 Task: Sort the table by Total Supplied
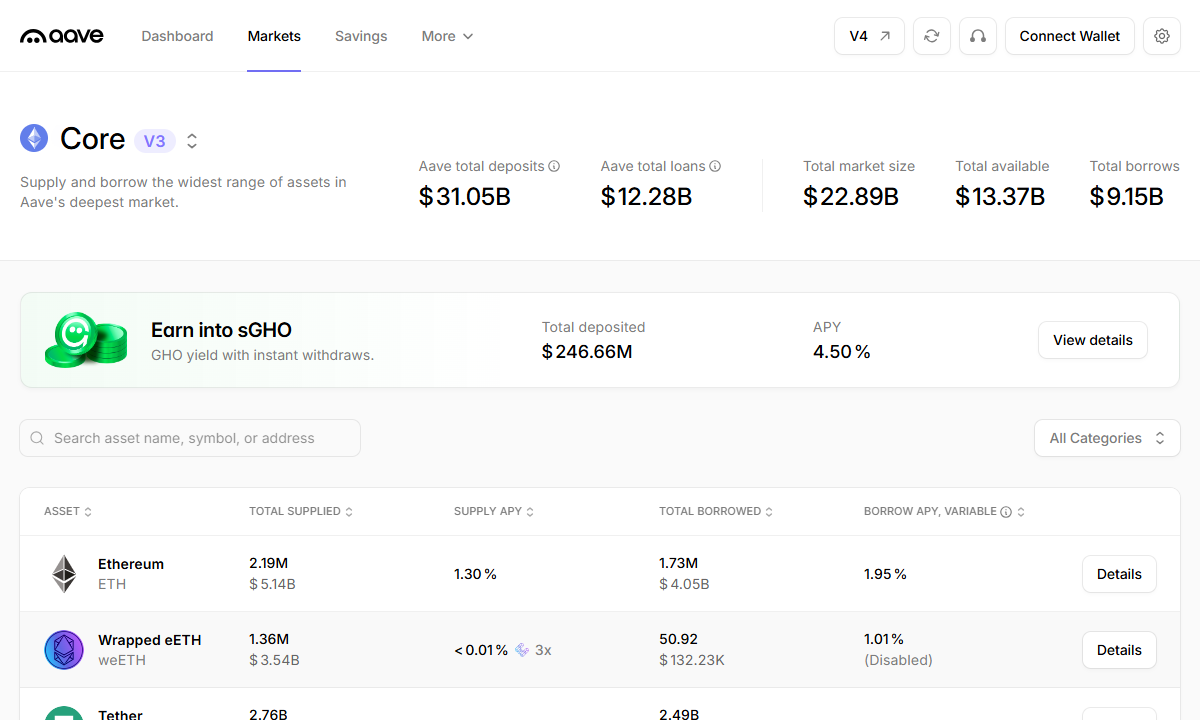pos(301,512)
